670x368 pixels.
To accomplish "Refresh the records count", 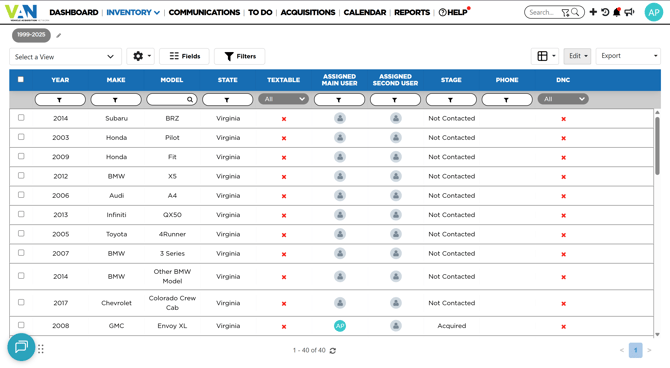I will click(x=333, y=350).
